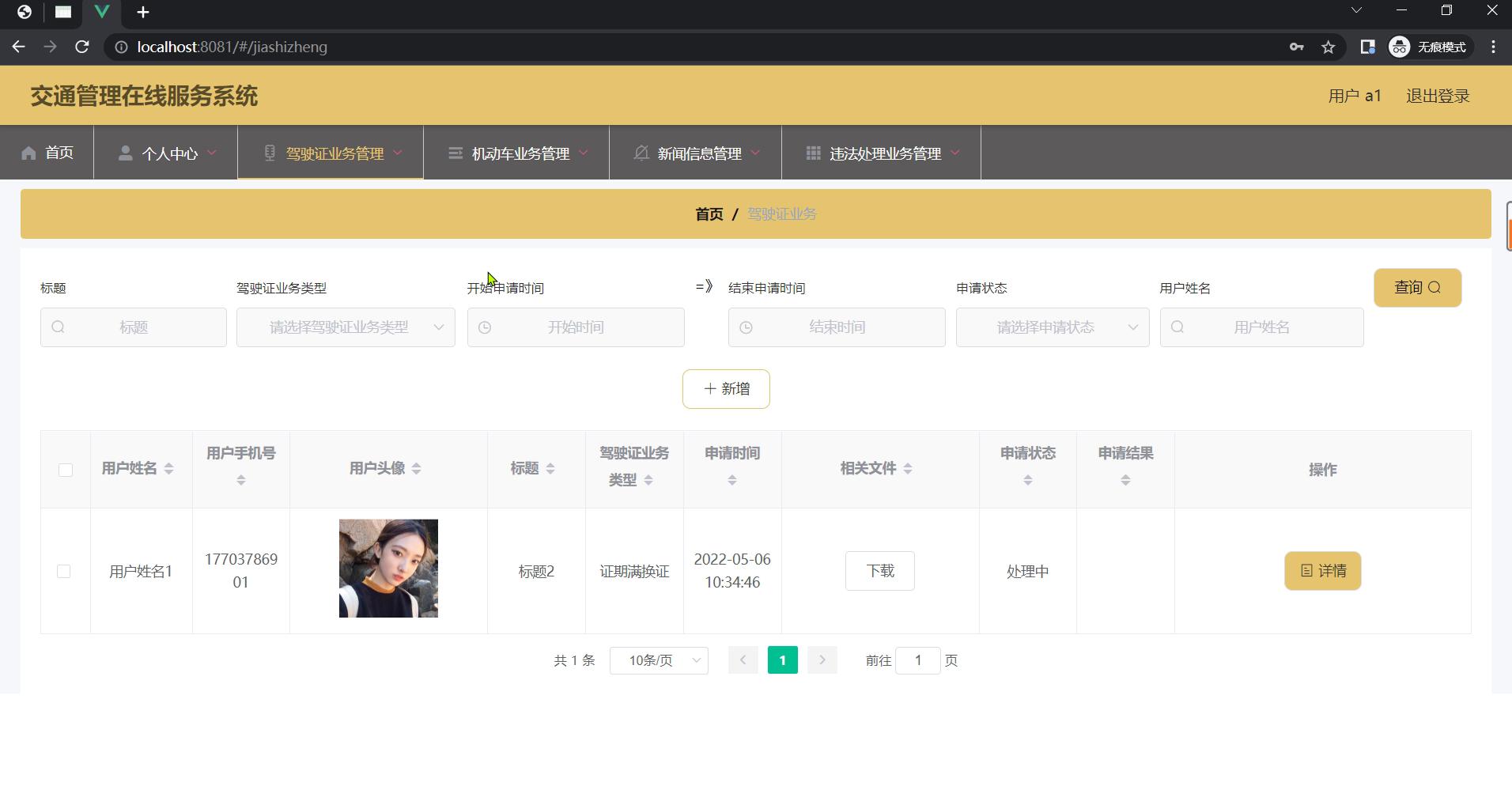Open the 10条/页 page size dropdown
Viewport: 1512px width, 805px height.
pos(659,659)
